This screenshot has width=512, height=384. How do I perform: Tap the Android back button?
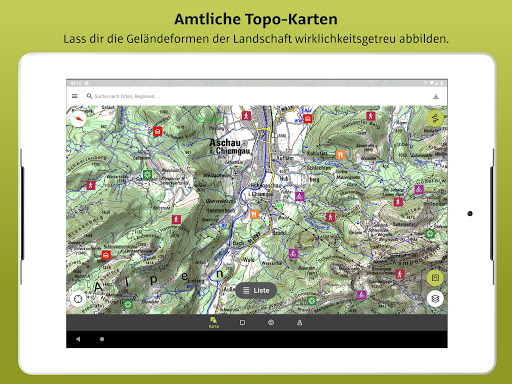78,339
